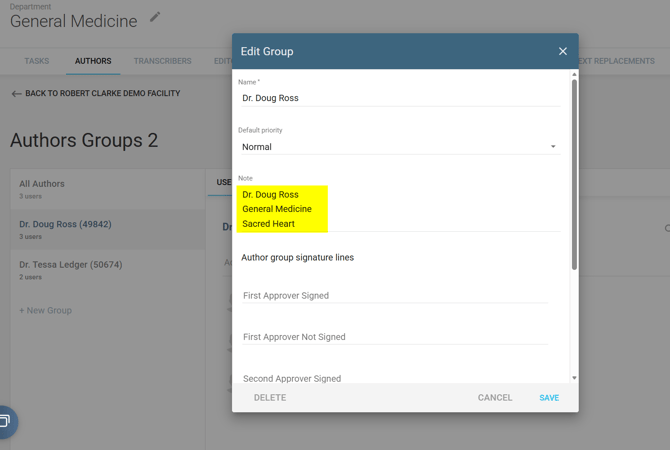This screenshot has width=670, height=450.
Task: Click the Name field containing Dr. Doug Ross
Action: coord(399,98)
